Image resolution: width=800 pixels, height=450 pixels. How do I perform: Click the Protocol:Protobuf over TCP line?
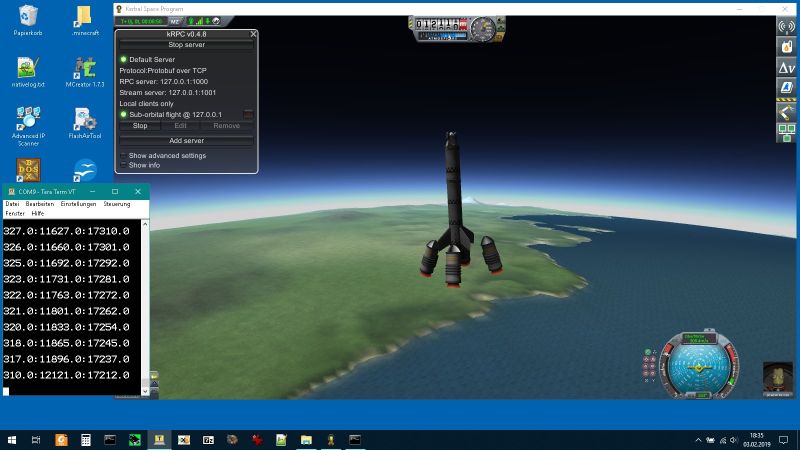(163, 70)
